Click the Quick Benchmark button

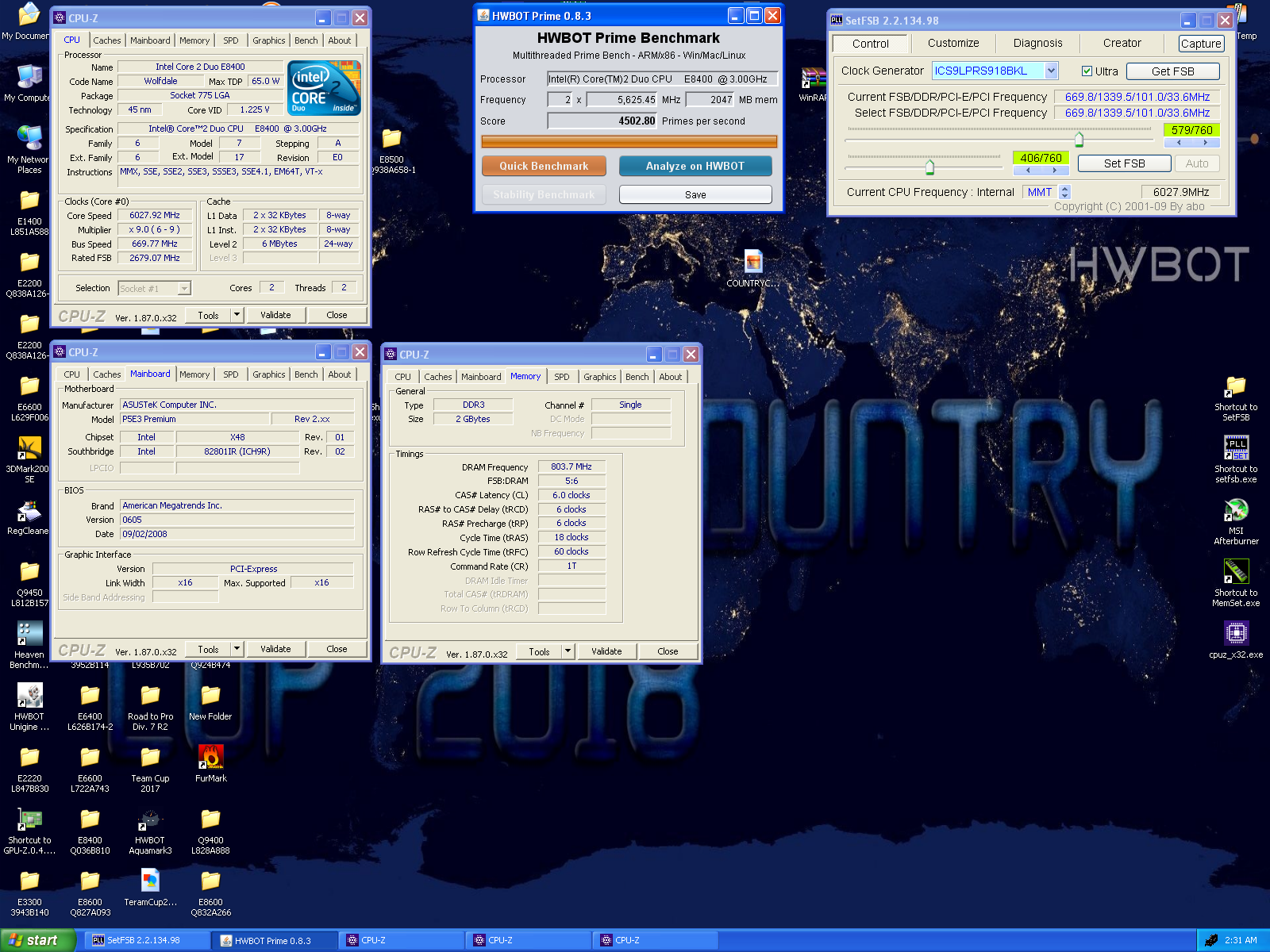tap(544, 166)
